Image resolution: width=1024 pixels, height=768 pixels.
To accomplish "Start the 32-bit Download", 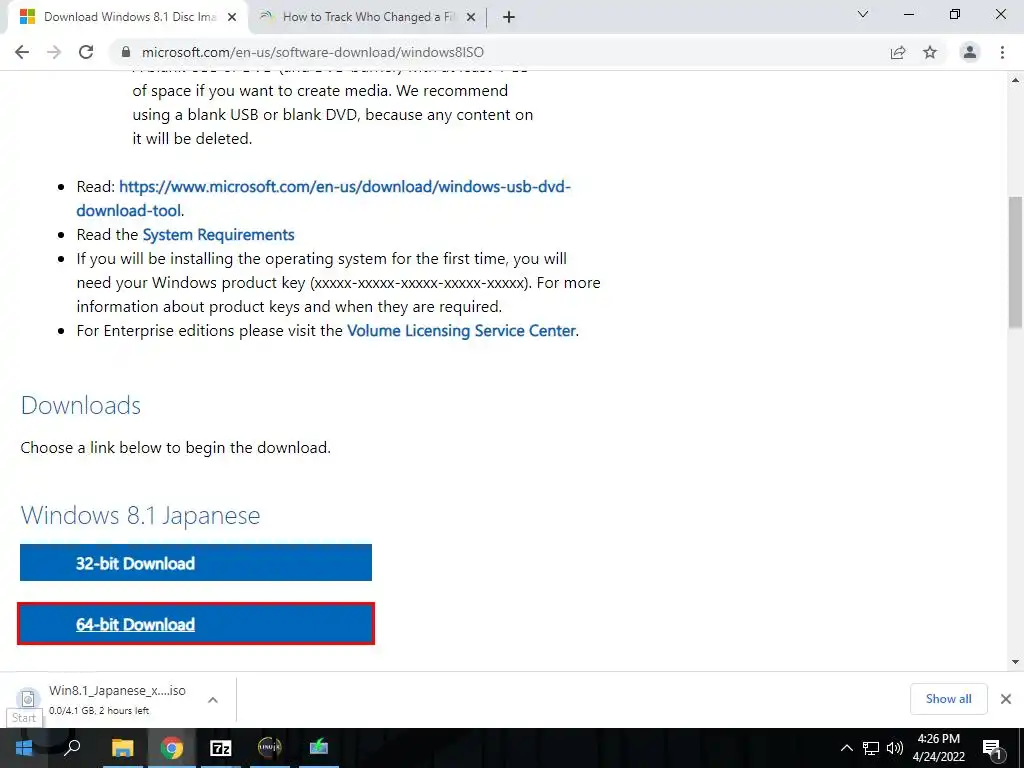I will point(196,562).
